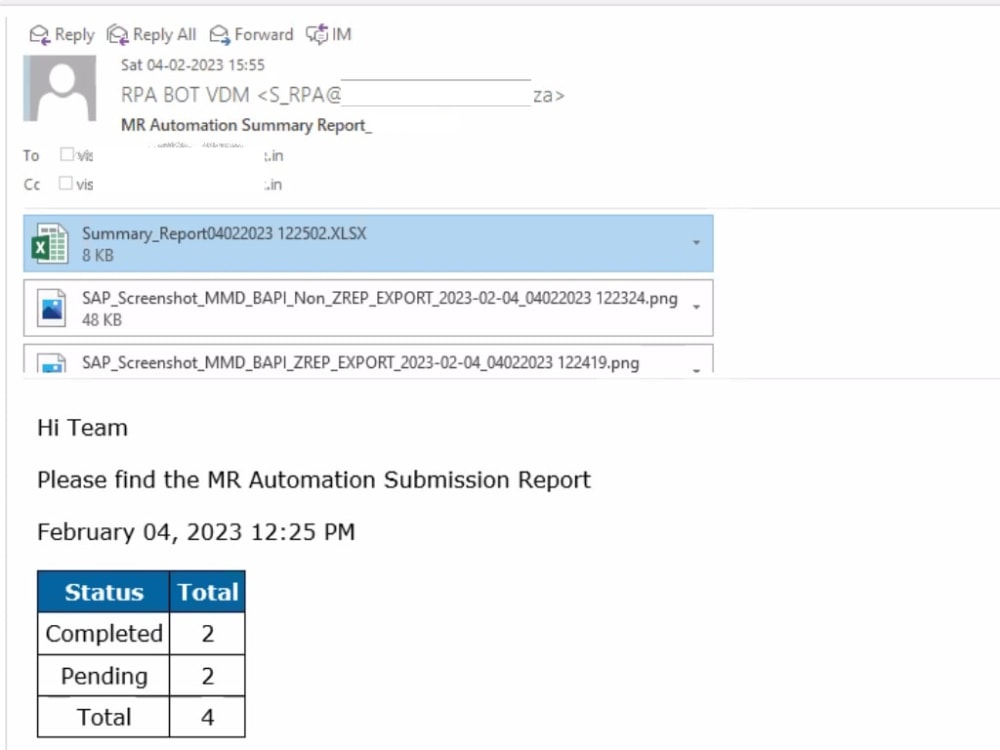The width and height of the screenshot is (1000, 750).
Task: Click the Reply All icon
Action: pos(116,33)
